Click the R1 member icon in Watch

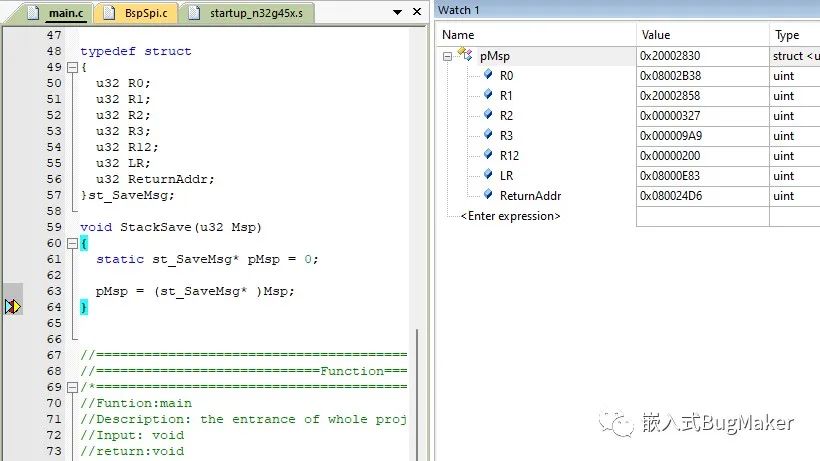point(488,94)
